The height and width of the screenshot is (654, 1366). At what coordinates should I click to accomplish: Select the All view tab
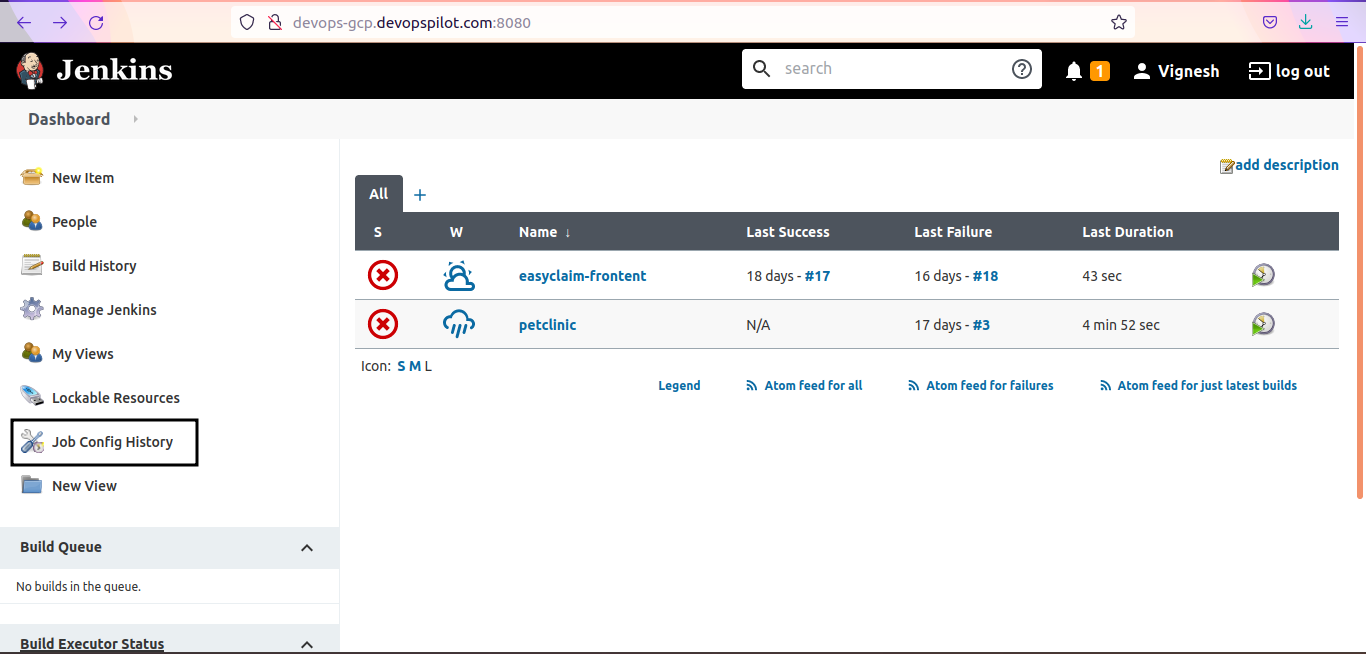(x=379, y=194)
